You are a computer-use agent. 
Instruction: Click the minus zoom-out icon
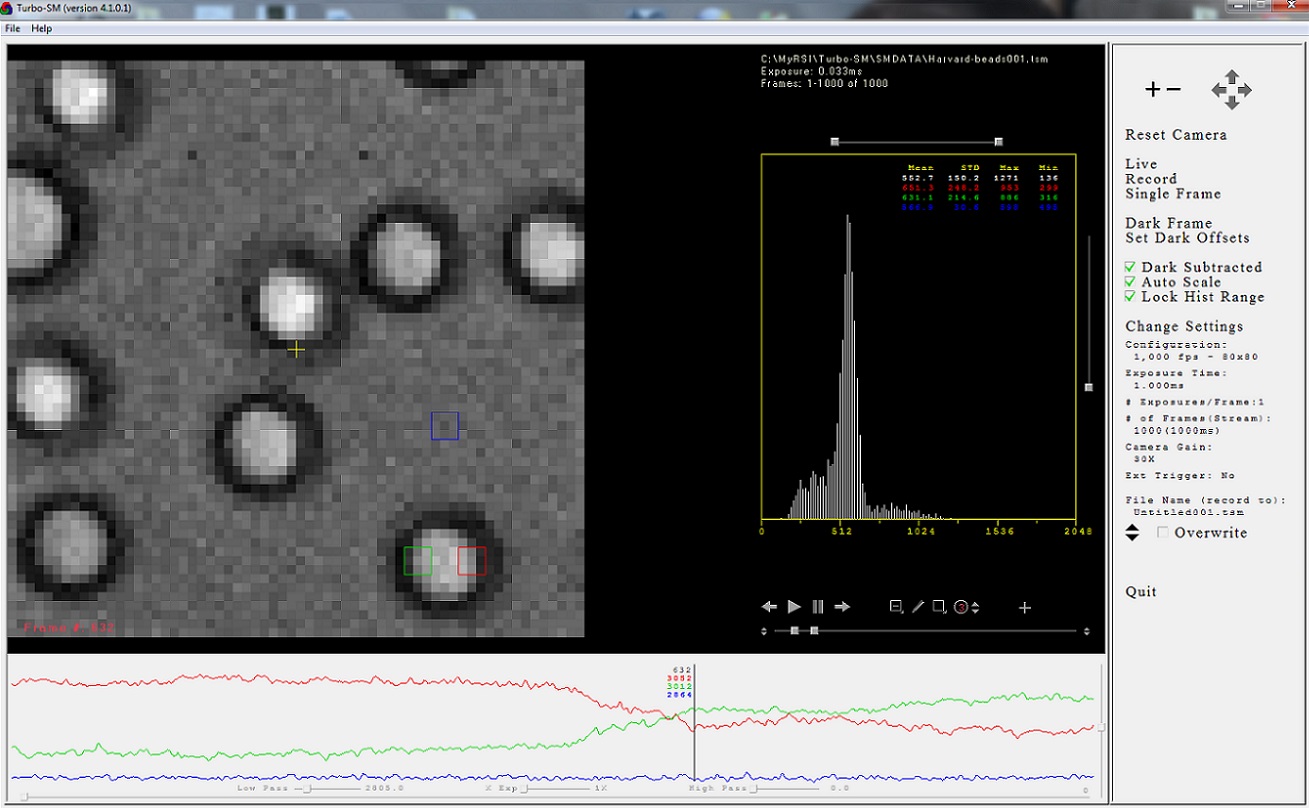[1173, 90]
